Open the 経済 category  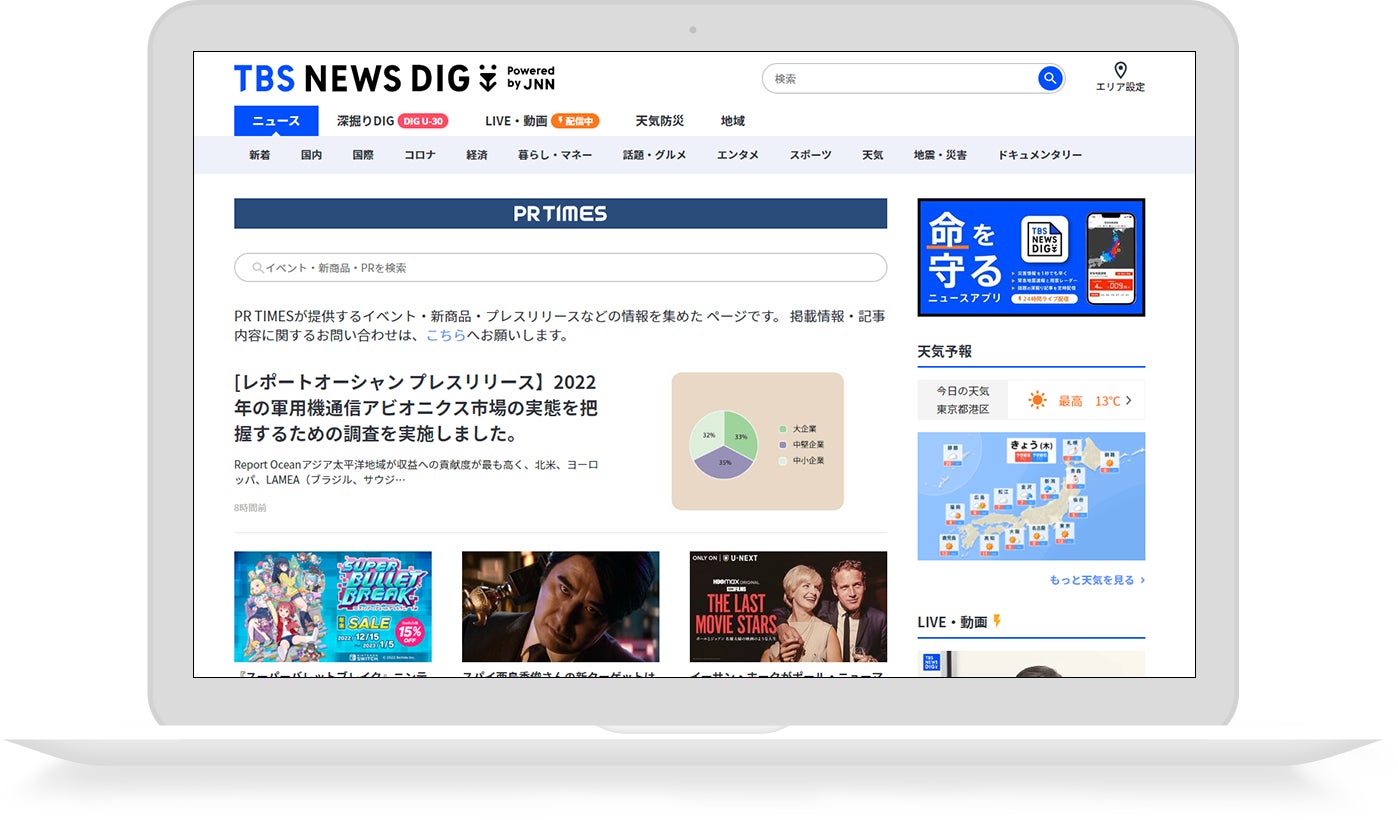click(x=477, y=155)
